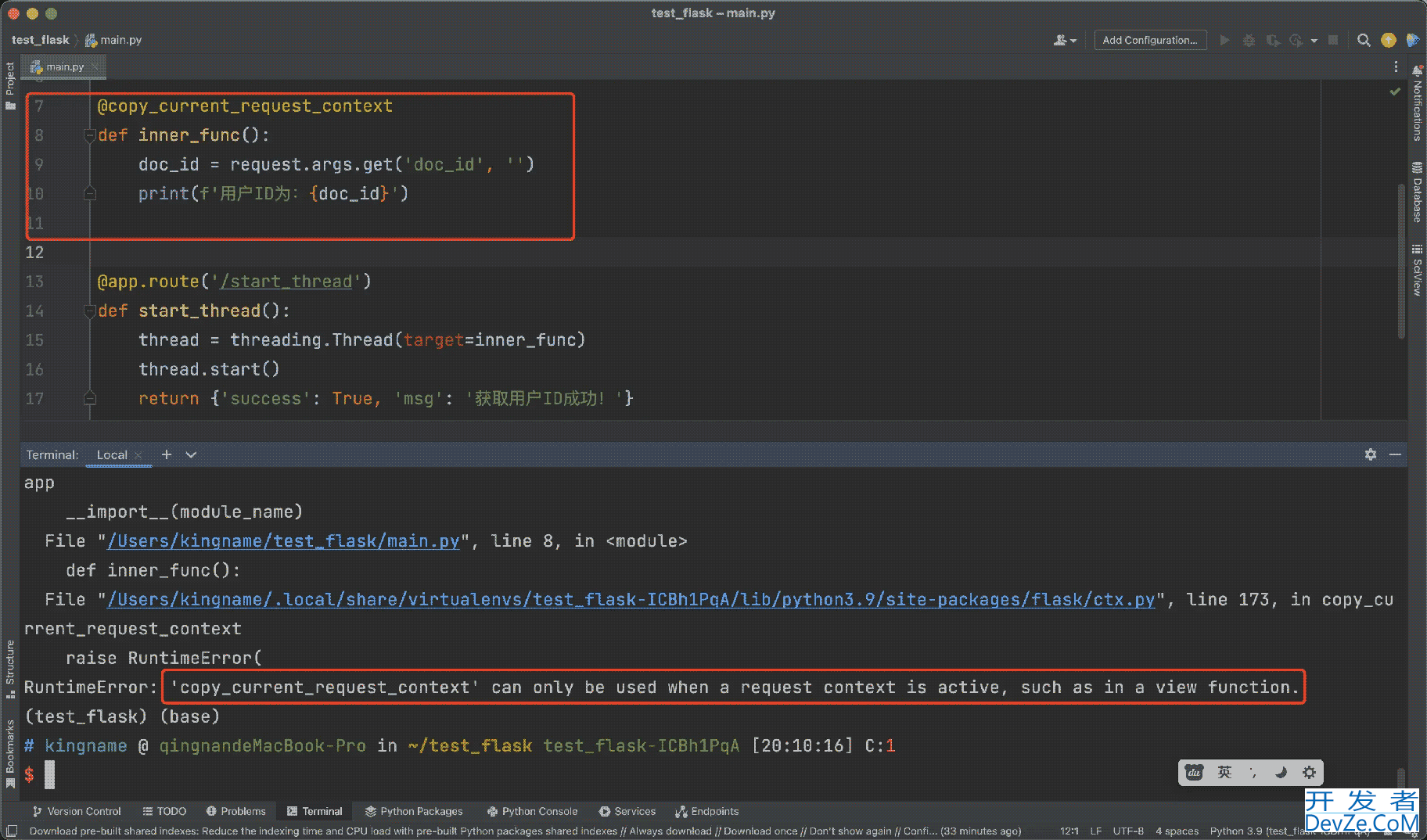Viewport: 1427px width, 840px height.
Task: Open flask ctx.py path link in traceback
Action: coord(631,600)
